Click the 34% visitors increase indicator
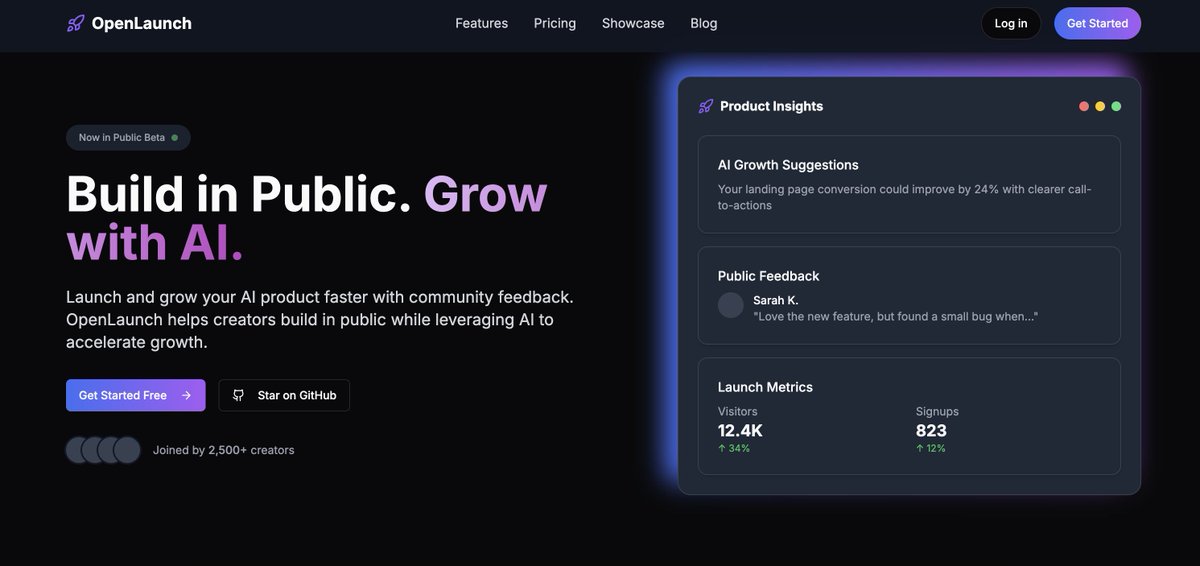This screenshot has height=566, width=1200. pyautogui.click(x=734, y=448)
